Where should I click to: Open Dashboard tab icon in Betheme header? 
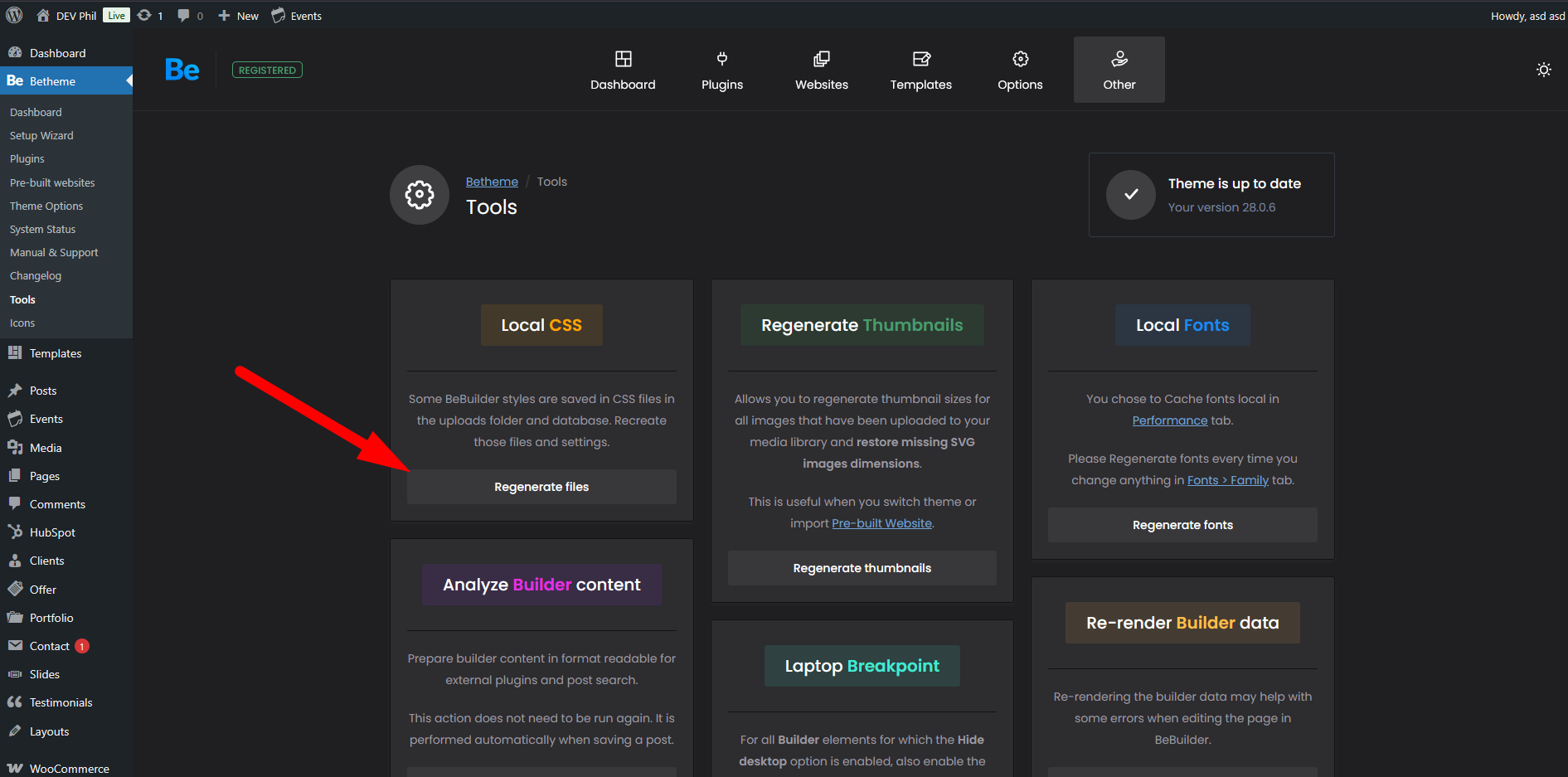[x=624, y=59]
